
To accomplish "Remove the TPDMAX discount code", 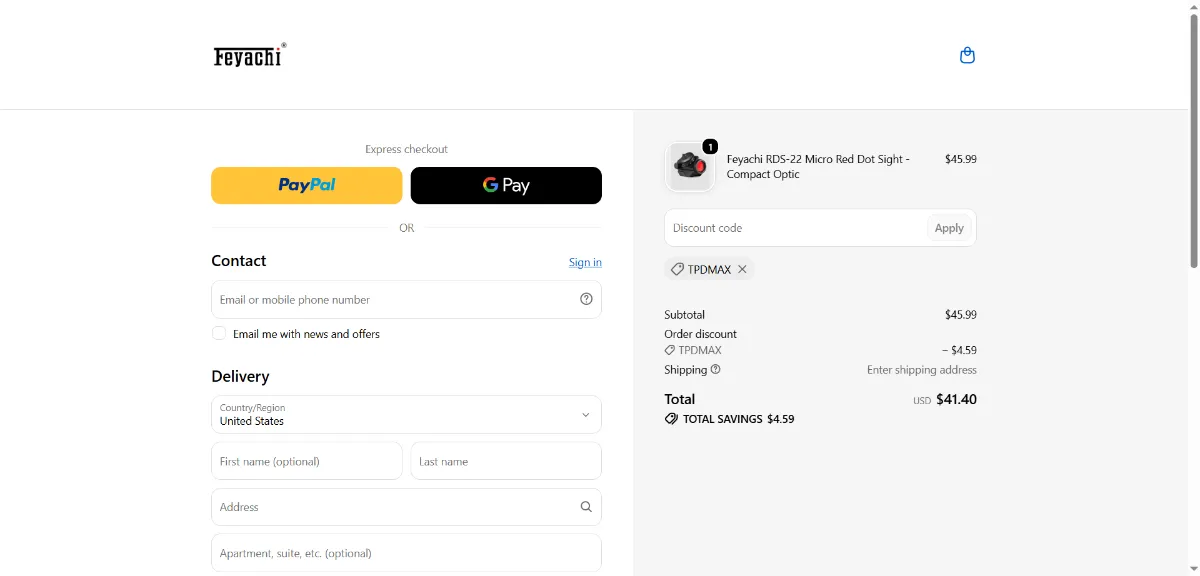I will click(x=742, y=269).
